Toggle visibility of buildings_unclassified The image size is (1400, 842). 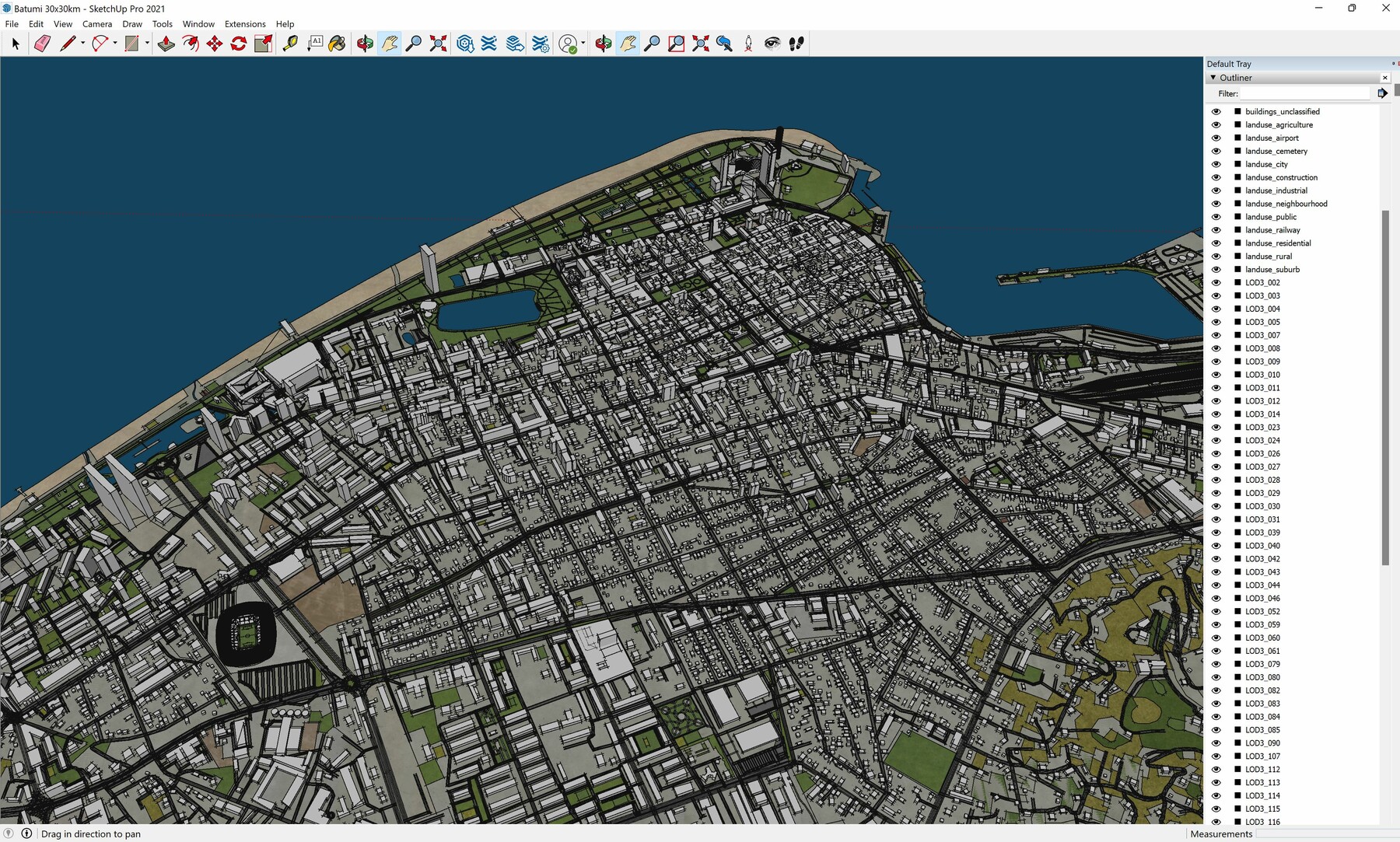(1216, 111)
